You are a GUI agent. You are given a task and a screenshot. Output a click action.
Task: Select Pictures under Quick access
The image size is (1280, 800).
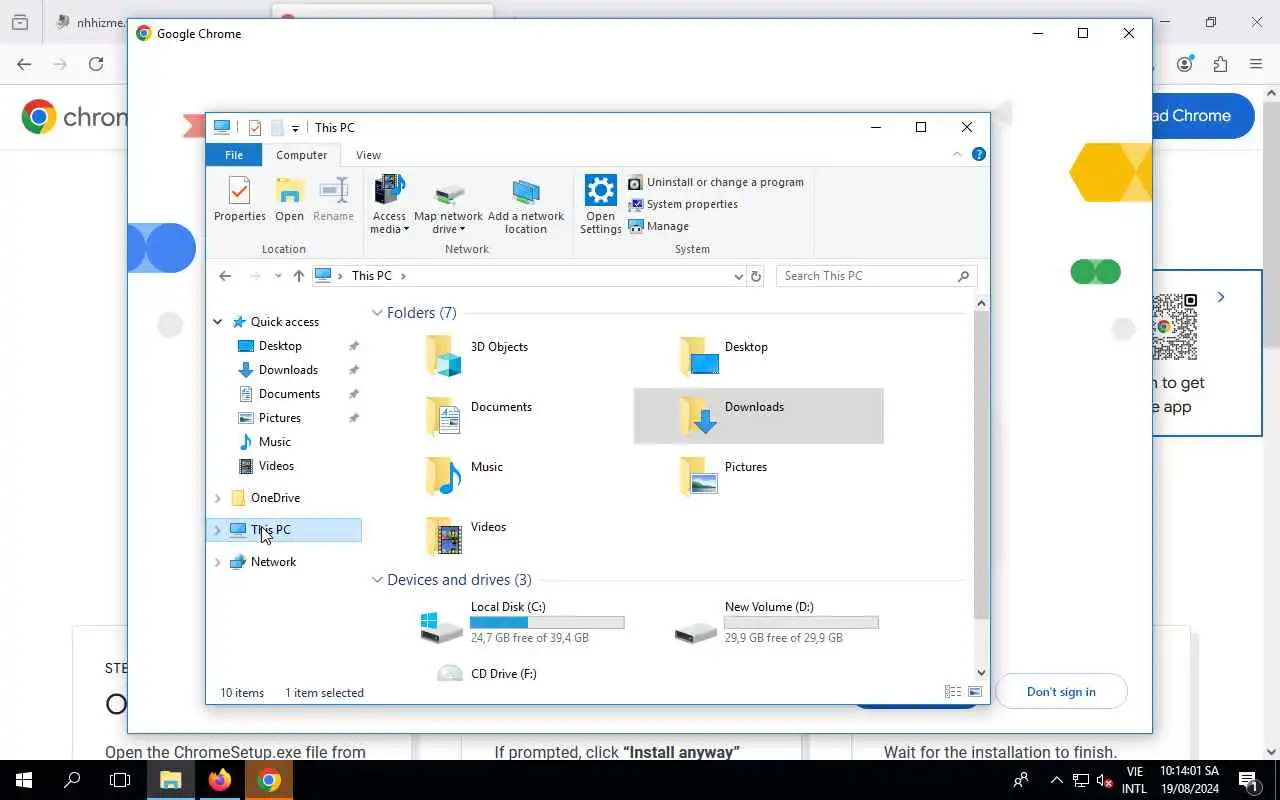pos(280,418)
